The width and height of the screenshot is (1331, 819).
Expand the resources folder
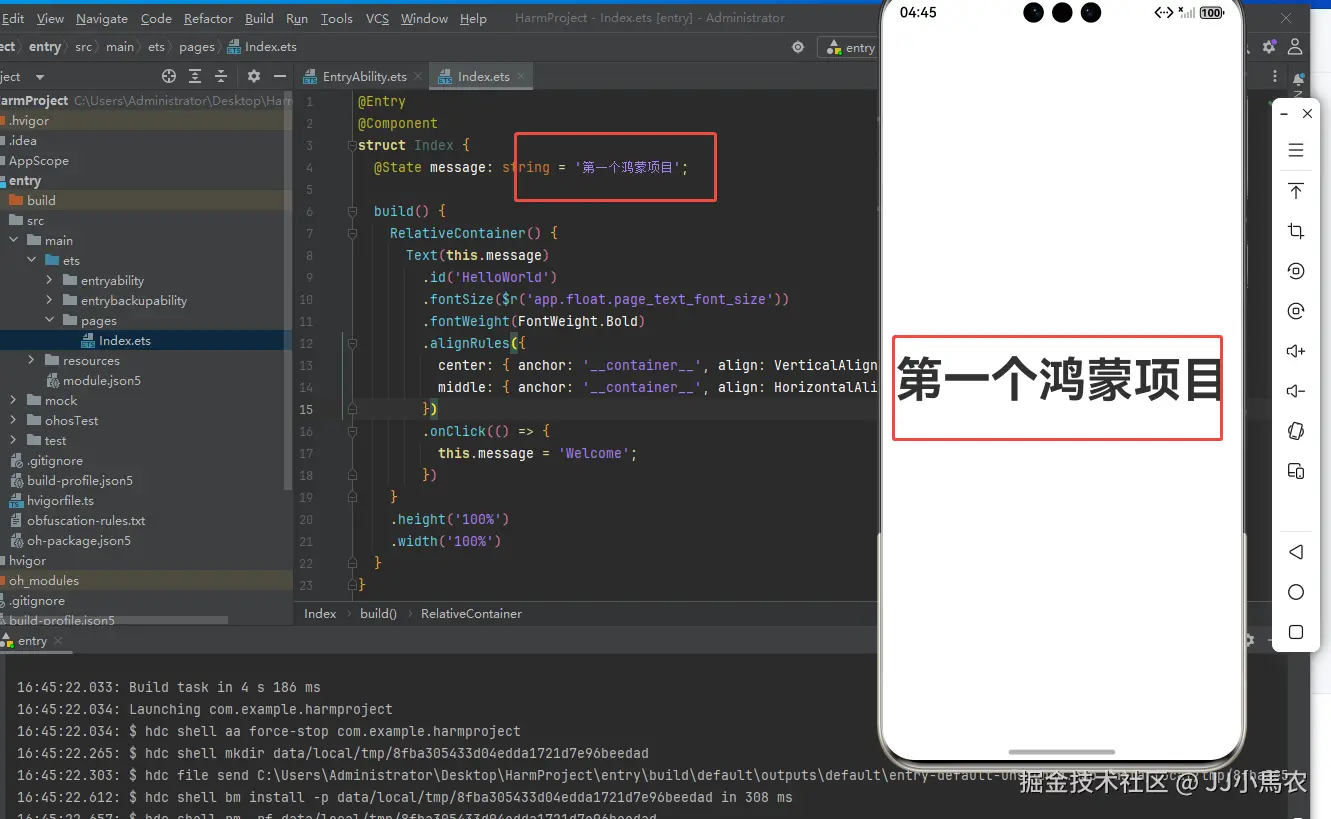coord(31,360)
